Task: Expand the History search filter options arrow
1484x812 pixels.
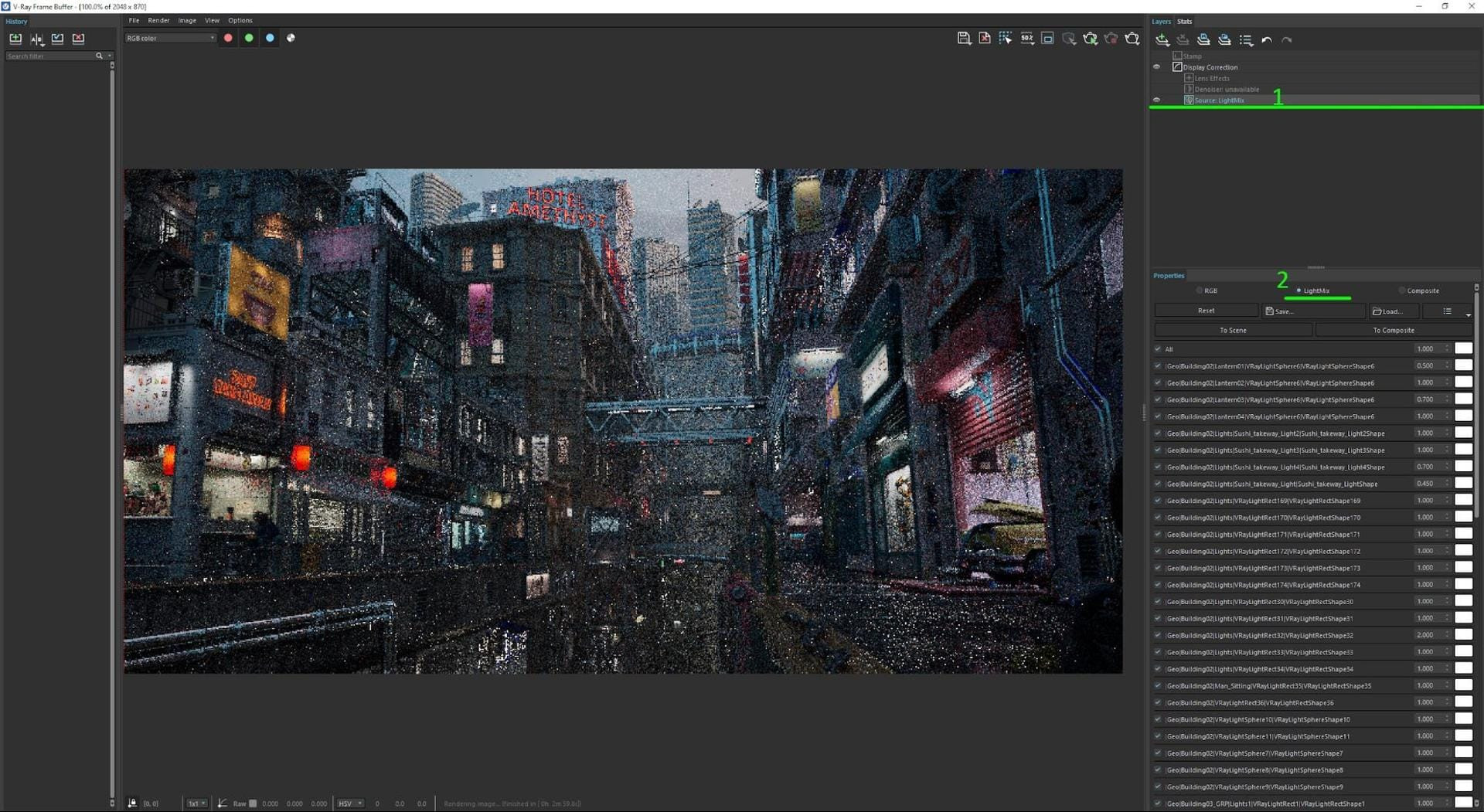Action: coord(110,56)
